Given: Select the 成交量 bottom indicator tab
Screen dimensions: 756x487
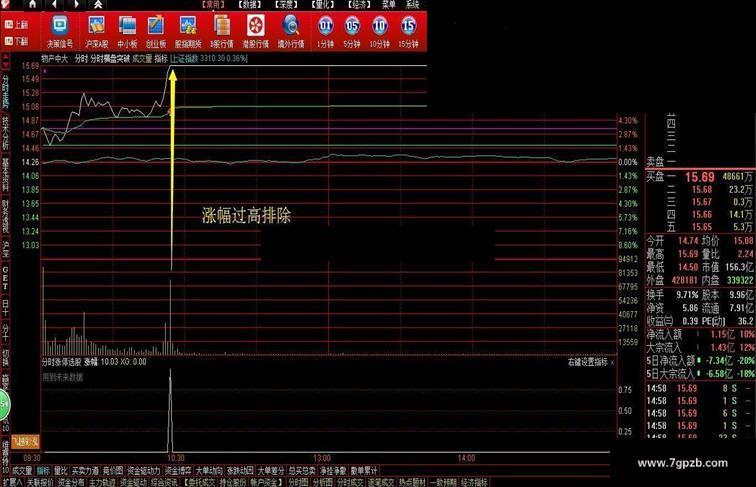Looking at the screenshot, I should pos(22,471).
